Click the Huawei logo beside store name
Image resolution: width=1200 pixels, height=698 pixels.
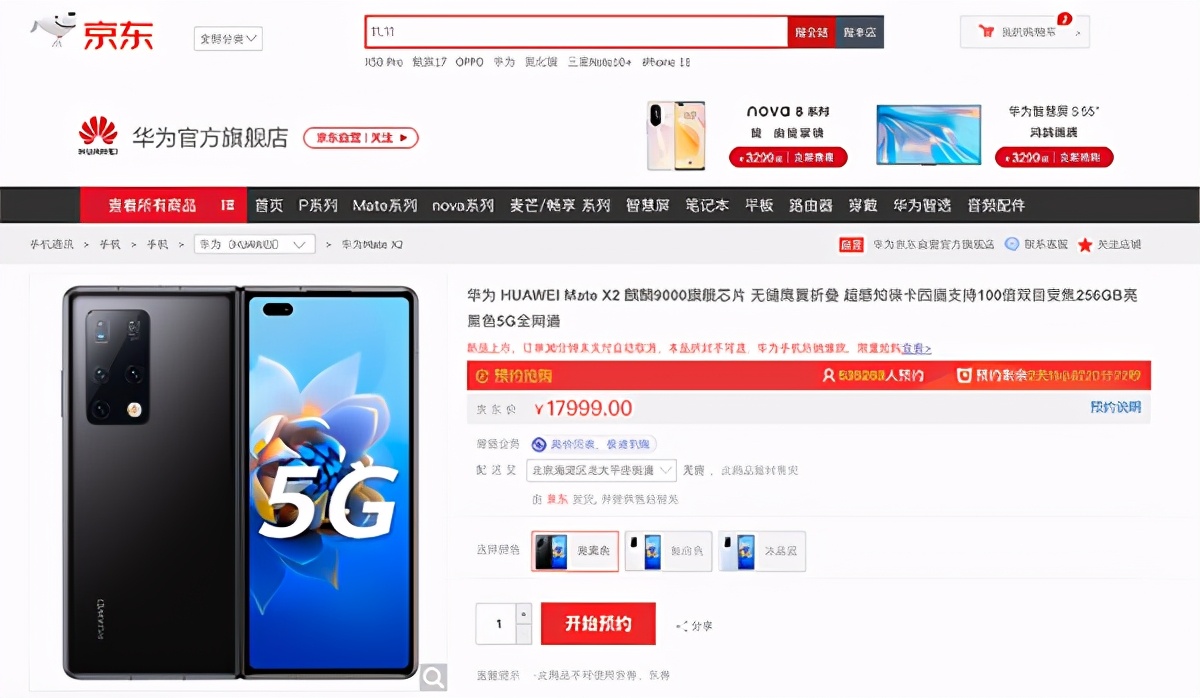point(98,136)
